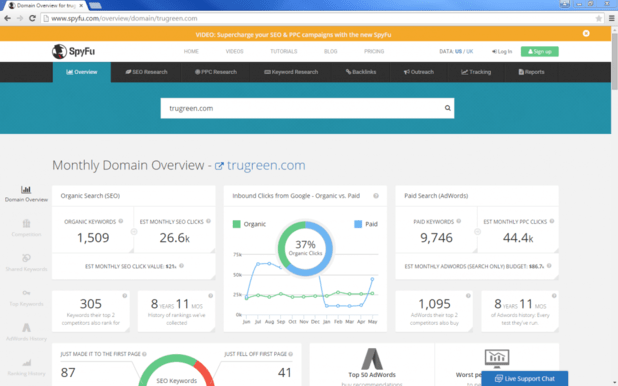Image resolution: width=618 pixels, height=386 pixels.
Task: Click the 9,746 paid keywords value
Action: point(436,238)
